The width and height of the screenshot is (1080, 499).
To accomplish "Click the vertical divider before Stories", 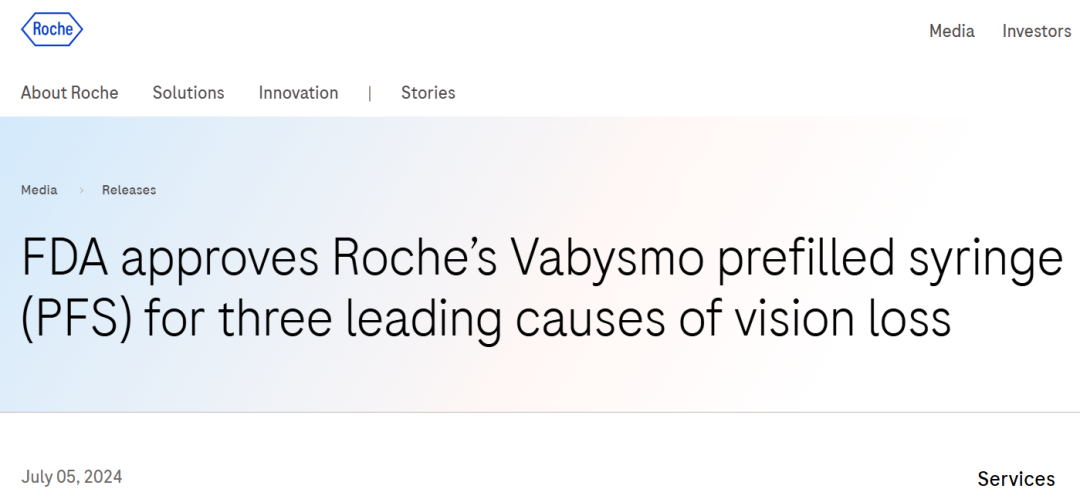I will tap(370, 93).
